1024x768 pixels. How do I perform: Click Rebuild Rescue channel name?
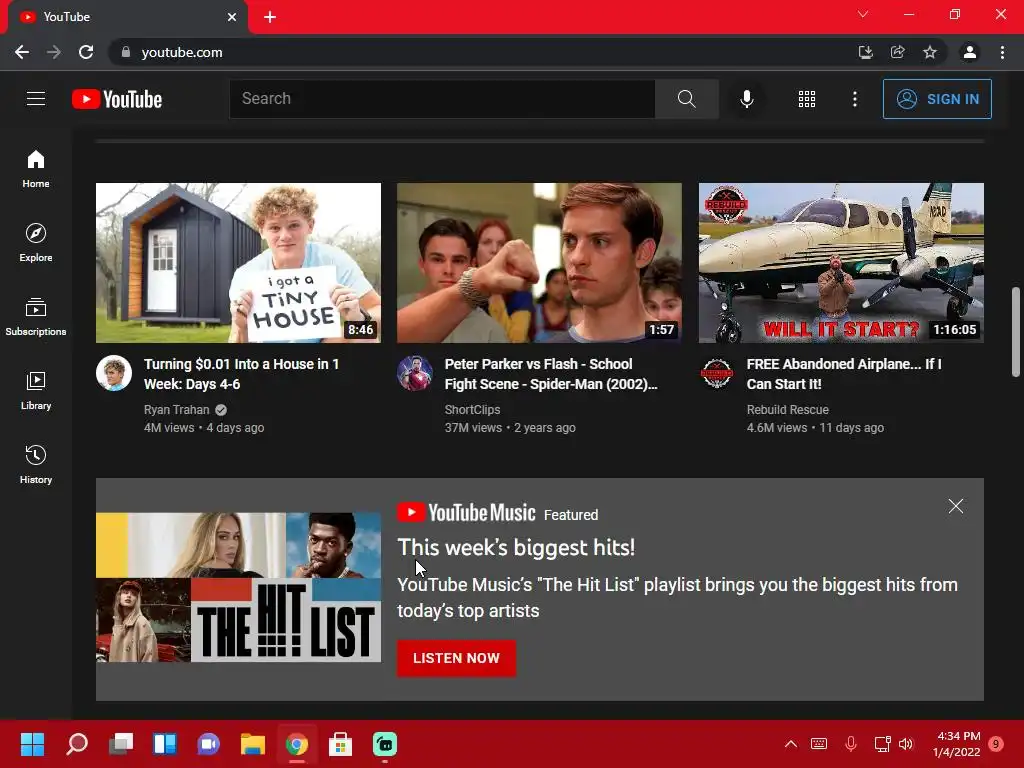788,409
